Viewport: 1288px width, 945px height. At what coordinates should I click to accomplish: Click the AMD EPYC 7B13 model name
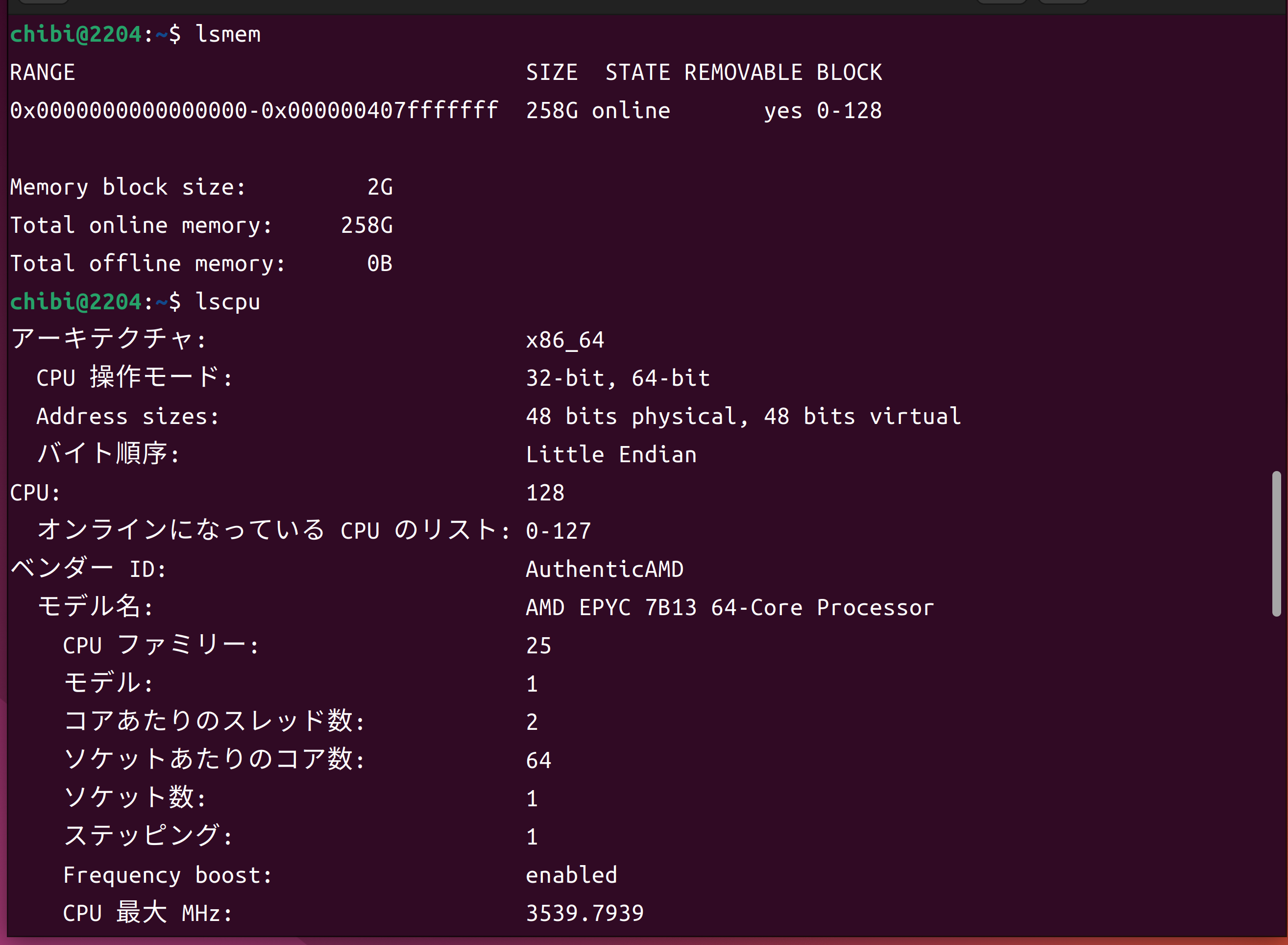click(729, 607)
